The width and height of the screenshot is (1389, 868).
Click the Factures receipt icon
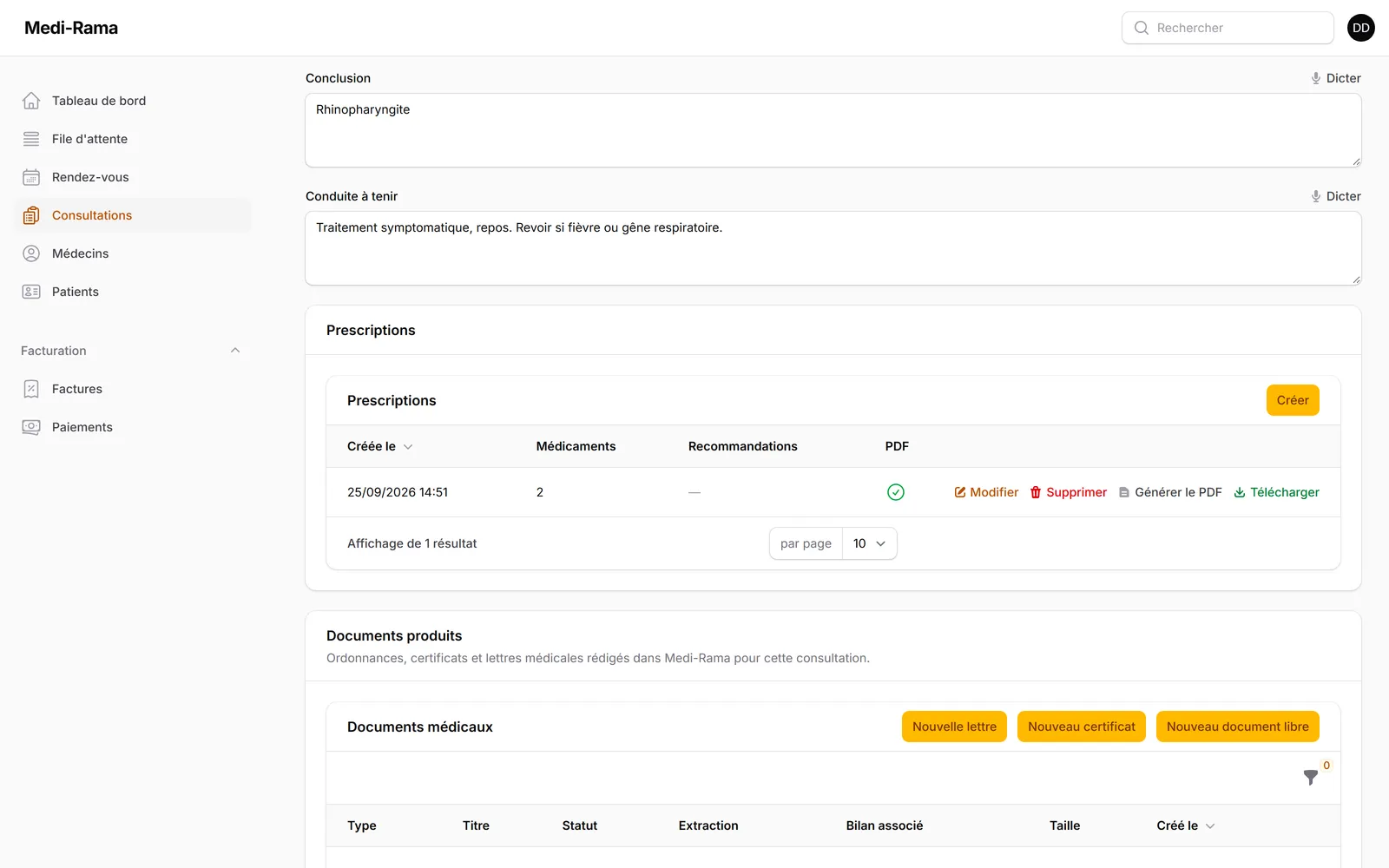tap(31, 389)
